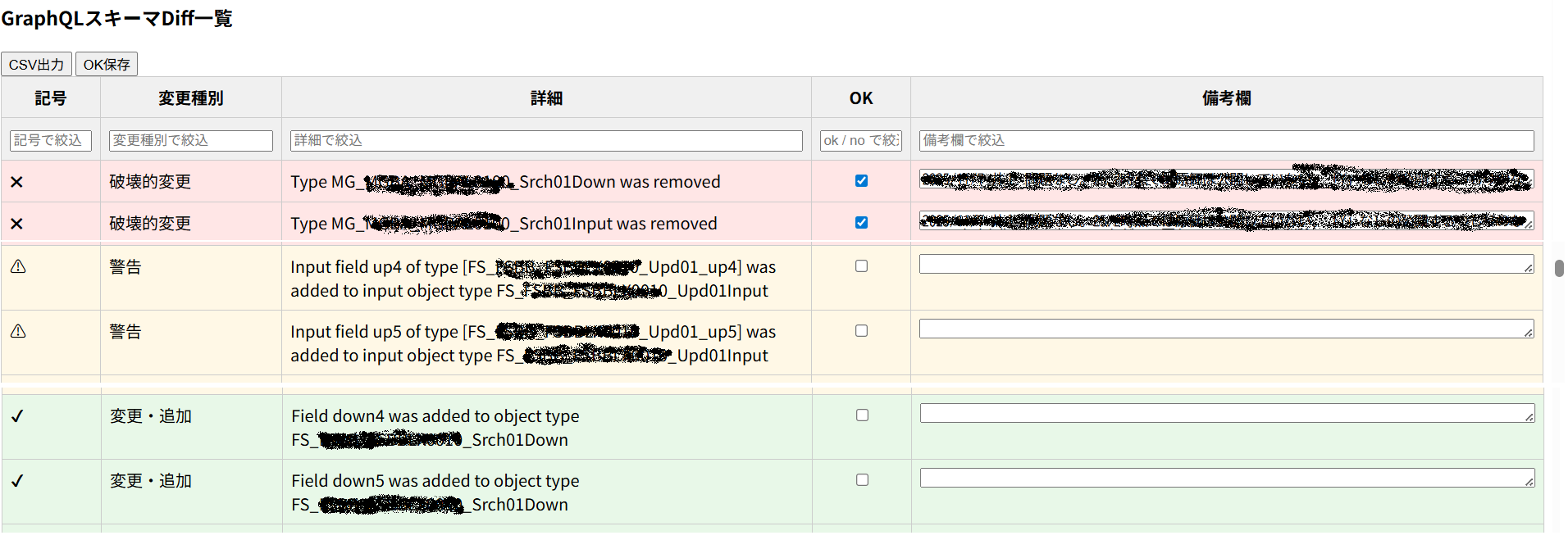Focus the 記号で絞込 filter field

51,140
